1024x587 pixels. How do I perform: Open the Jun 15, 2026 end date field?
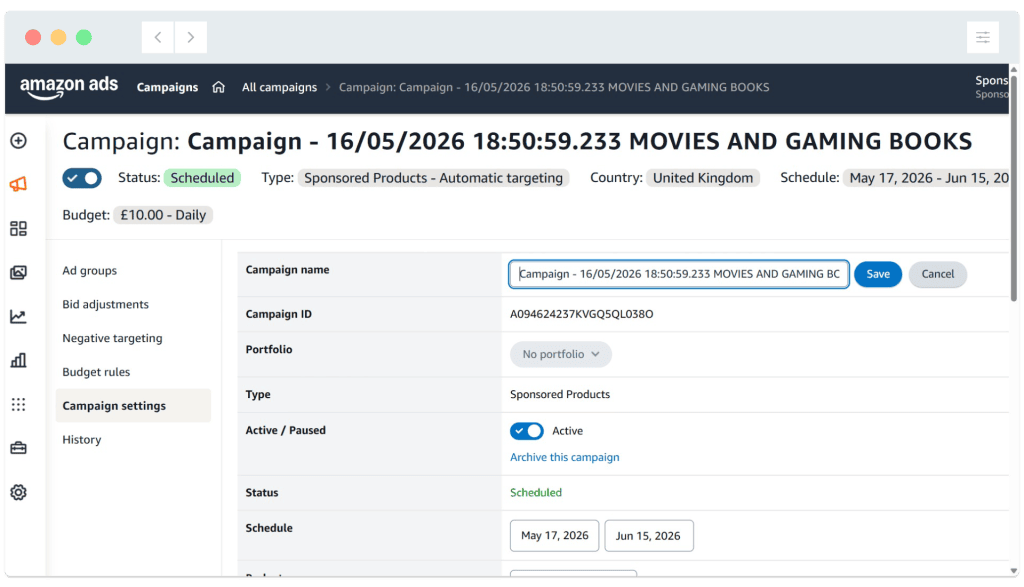pyautogui.click(x=648, y=535)
